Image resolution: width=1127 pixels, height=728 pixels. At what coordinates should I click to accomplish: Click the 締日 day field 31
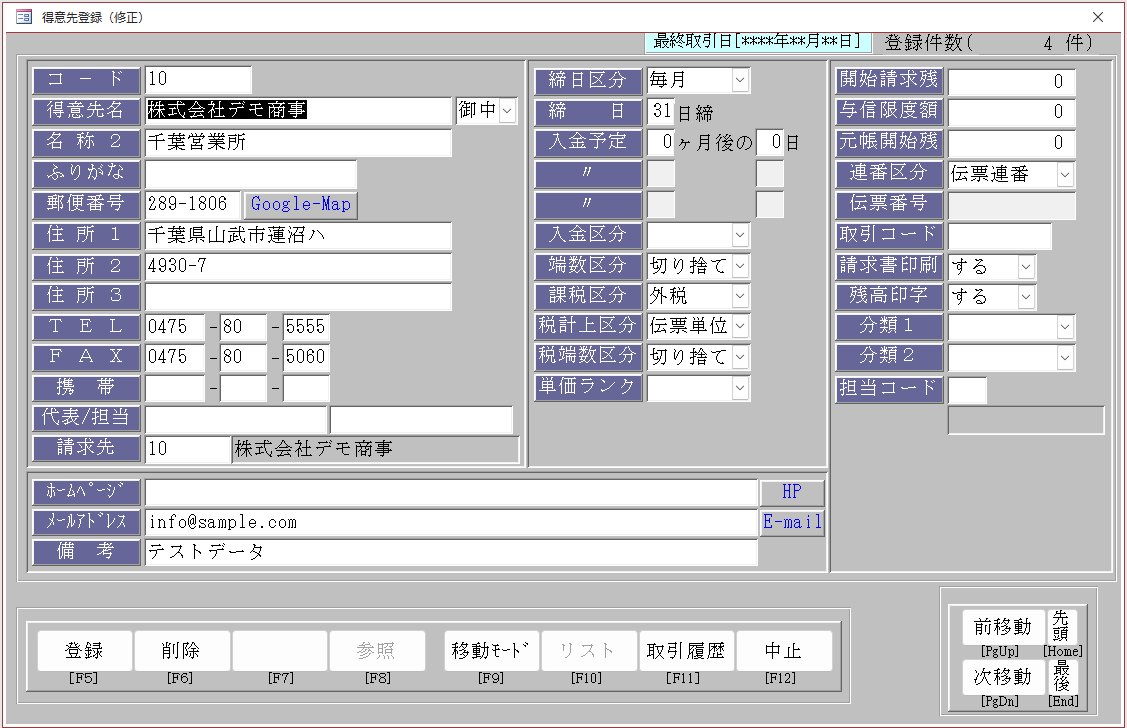tap(661, 111)
